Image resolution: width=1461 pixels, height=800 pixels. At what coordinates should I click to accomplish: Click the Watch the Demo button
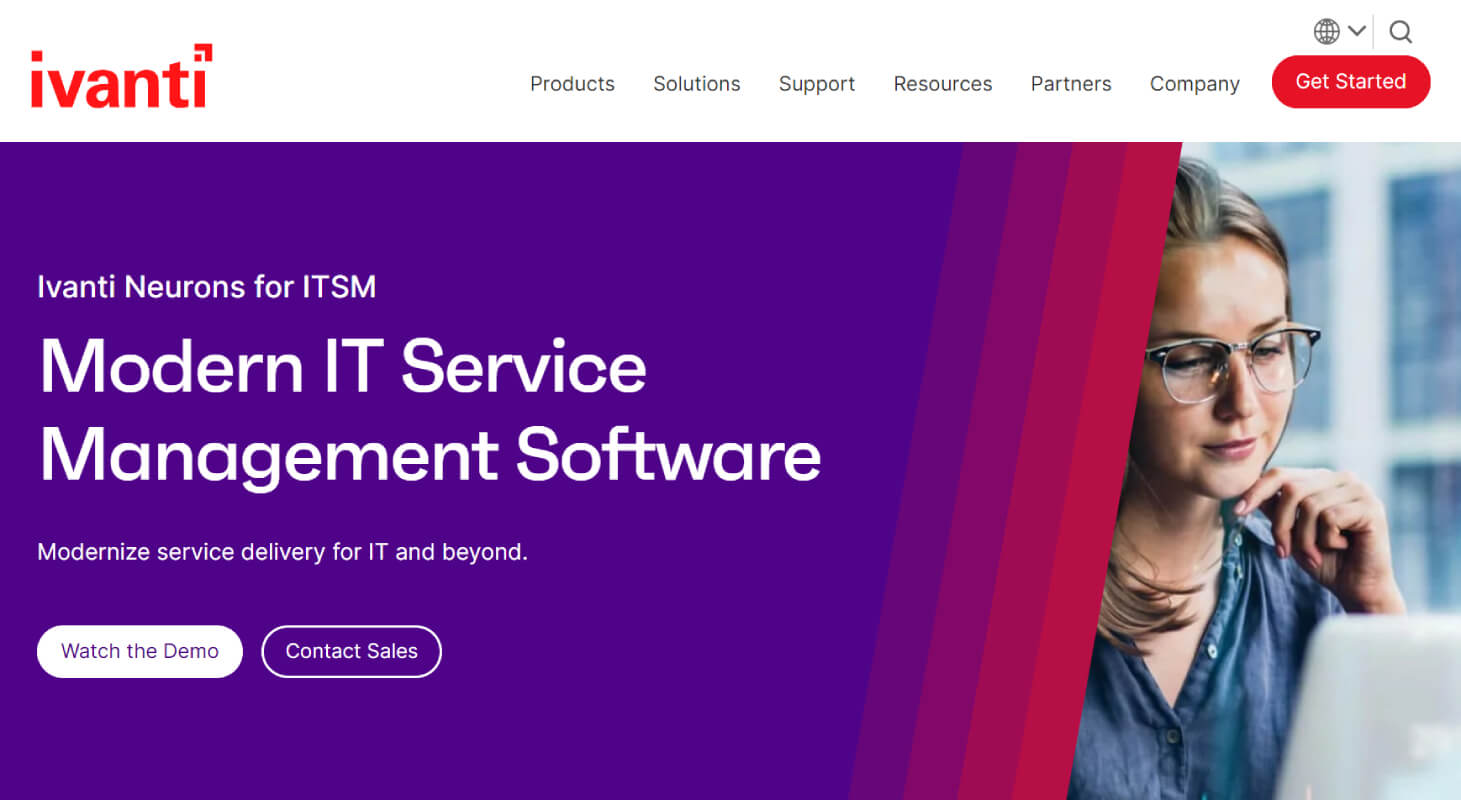pyautogui.click(x=140, y=651)
